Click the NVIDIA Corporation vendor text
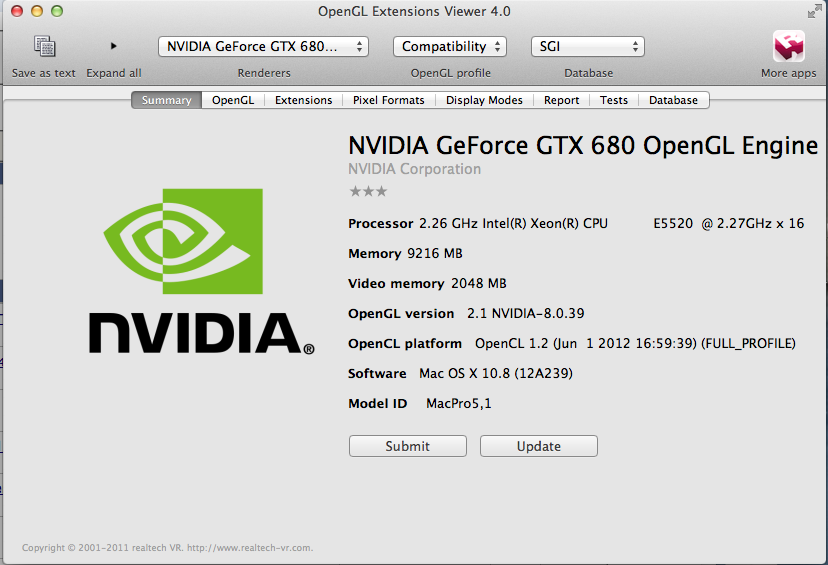Image resolution: width=828 pixels, height=565 pixels. pos(415,169)
